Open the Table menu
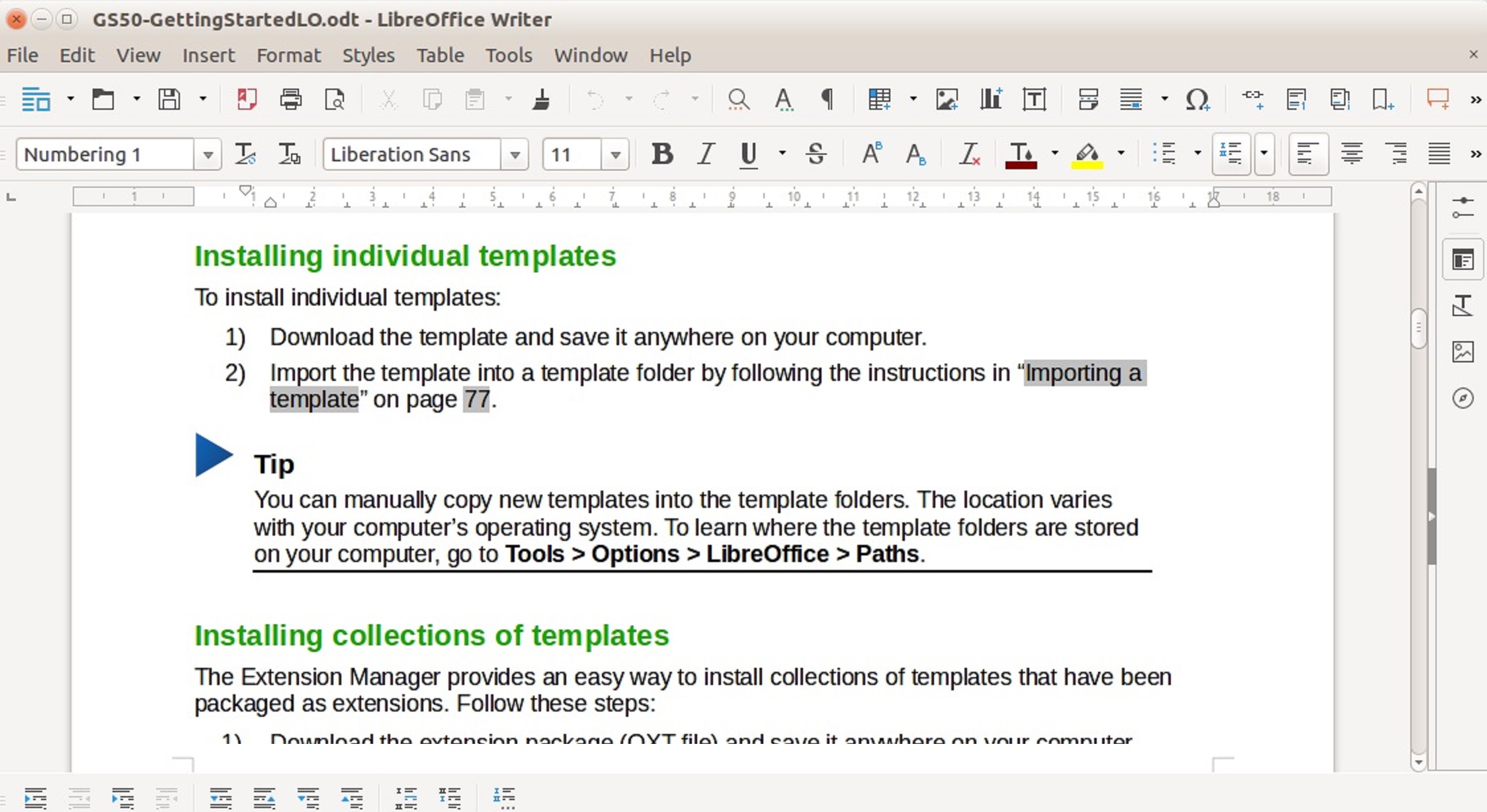This screenshot has width=1487, height=812. pos(440,56)
